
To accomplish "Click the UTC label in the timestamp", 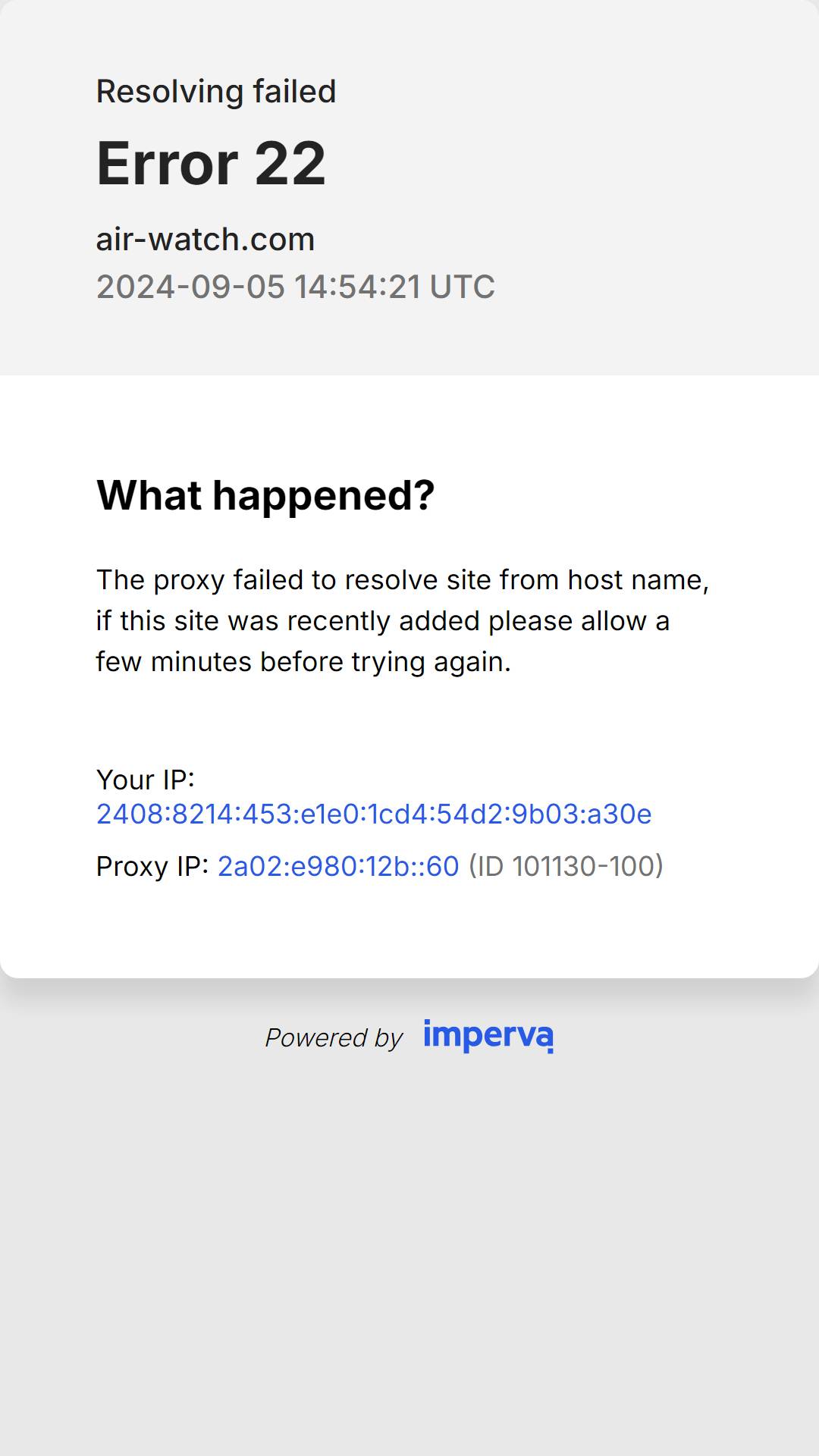I will tap(462, 287).
